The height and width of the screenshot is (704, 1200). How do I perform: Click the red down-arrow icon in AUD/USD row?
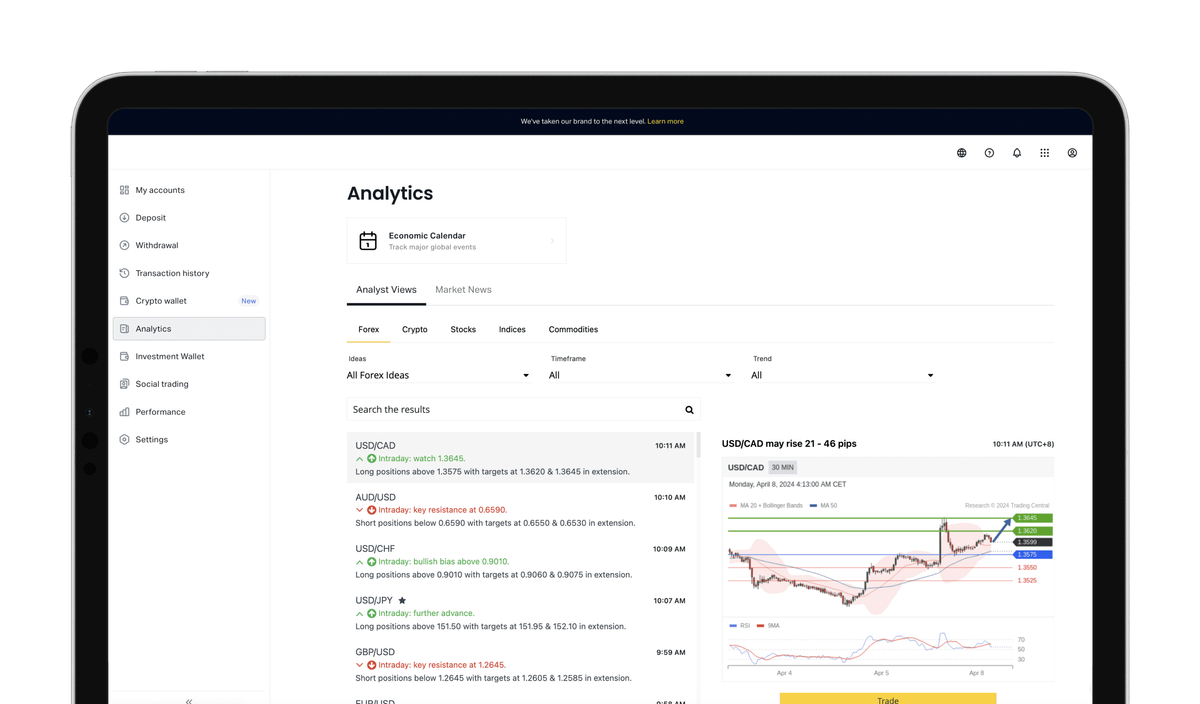(x=371, y=510)
